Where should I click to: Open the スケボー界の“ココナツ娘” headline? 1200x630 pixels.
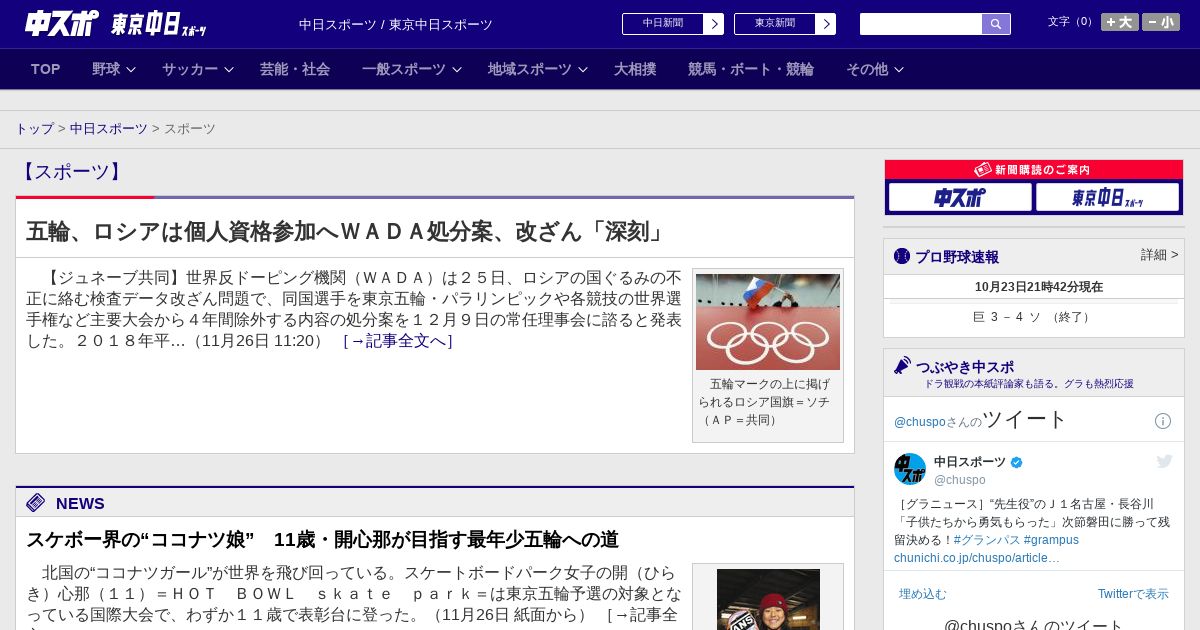click(x=322, y=540)
